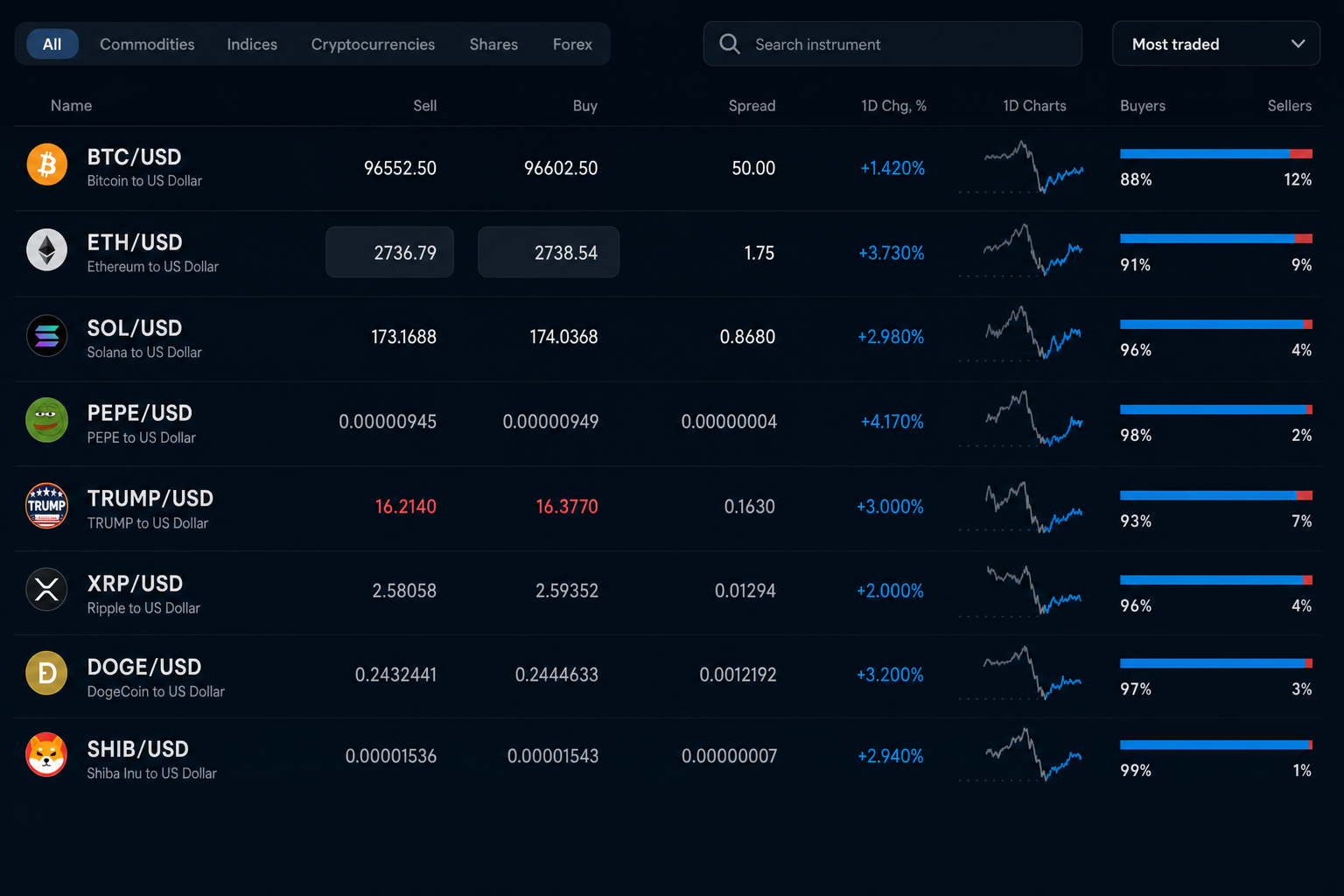Viewport: 1344px width, 896px height.
Task: Click the Search instrument input field
Action: click(x=892, y=44)
